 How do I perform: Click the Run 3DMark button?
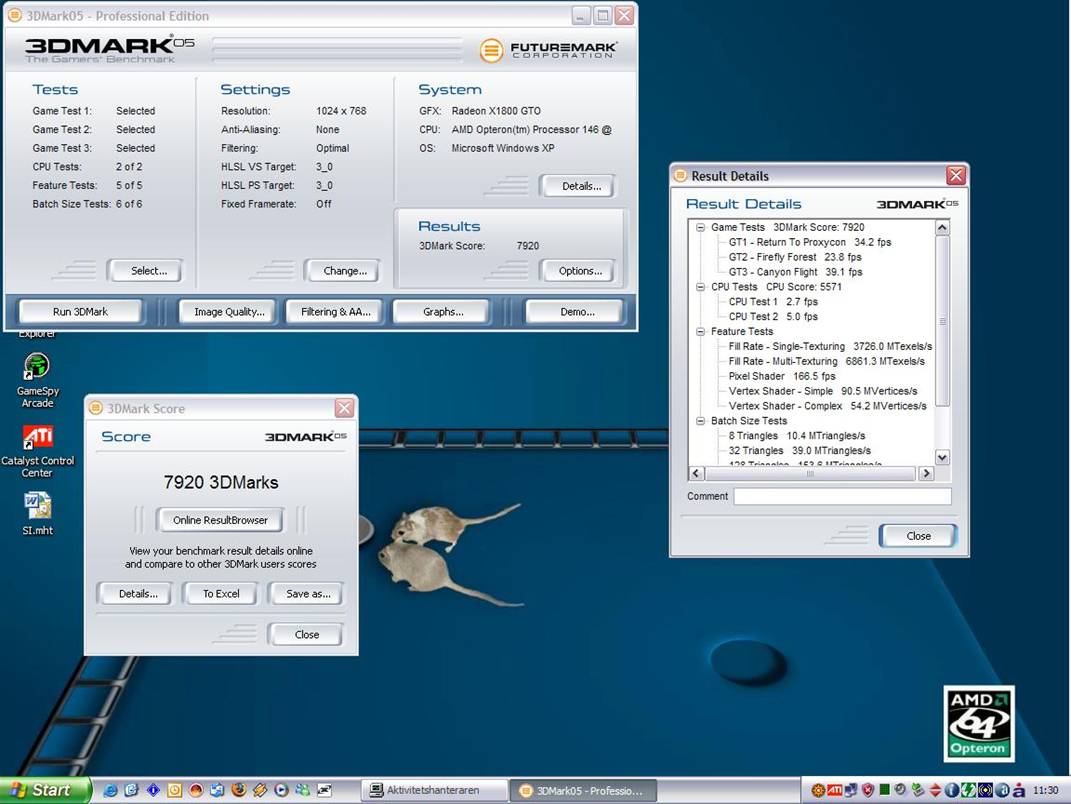[81, 311]
